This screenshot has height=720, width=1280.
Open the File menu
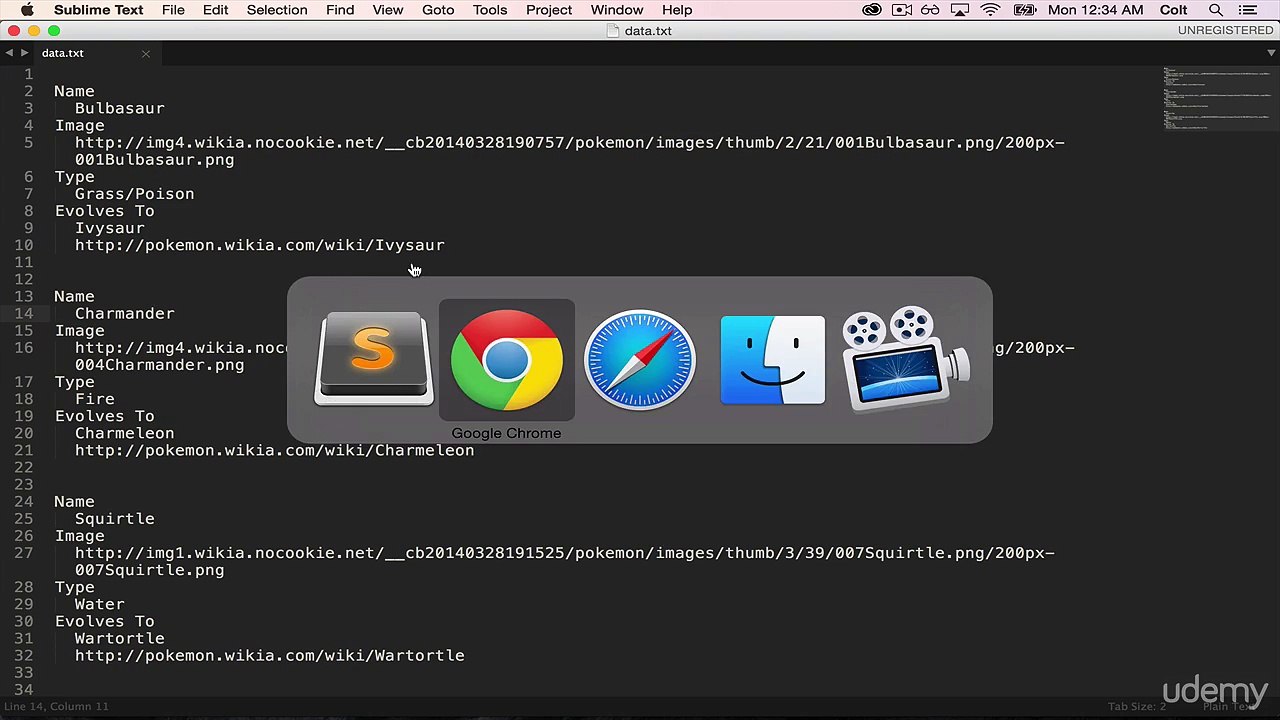pos(173,10)
